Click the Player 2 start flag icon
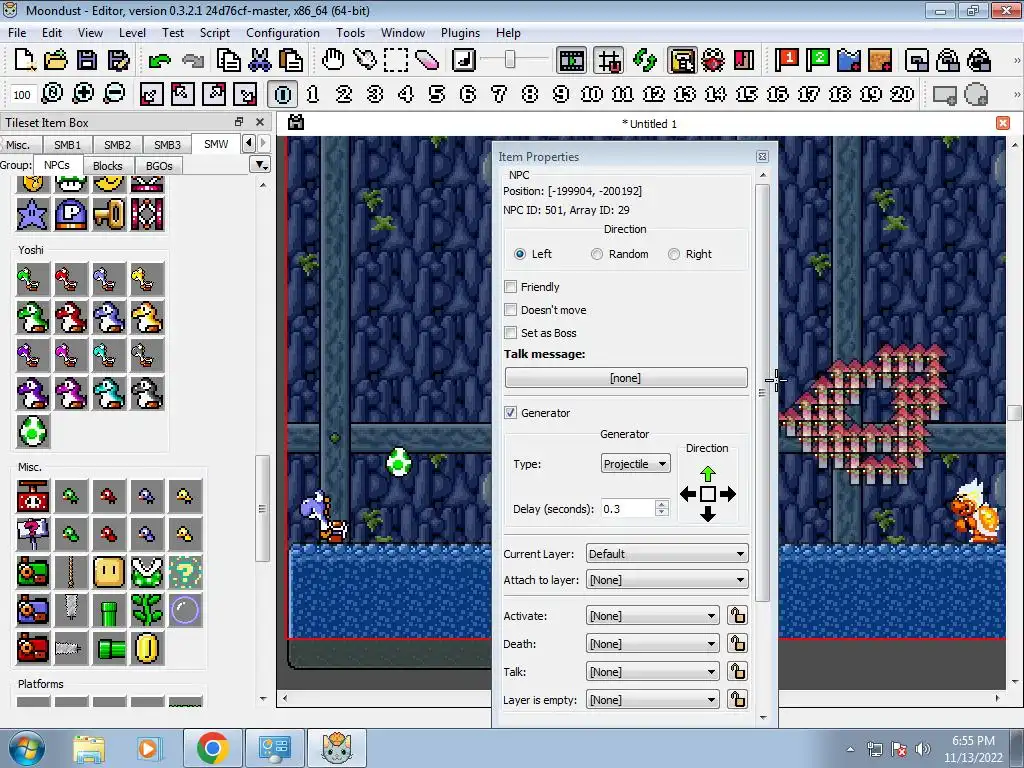 tap(817, 60)
